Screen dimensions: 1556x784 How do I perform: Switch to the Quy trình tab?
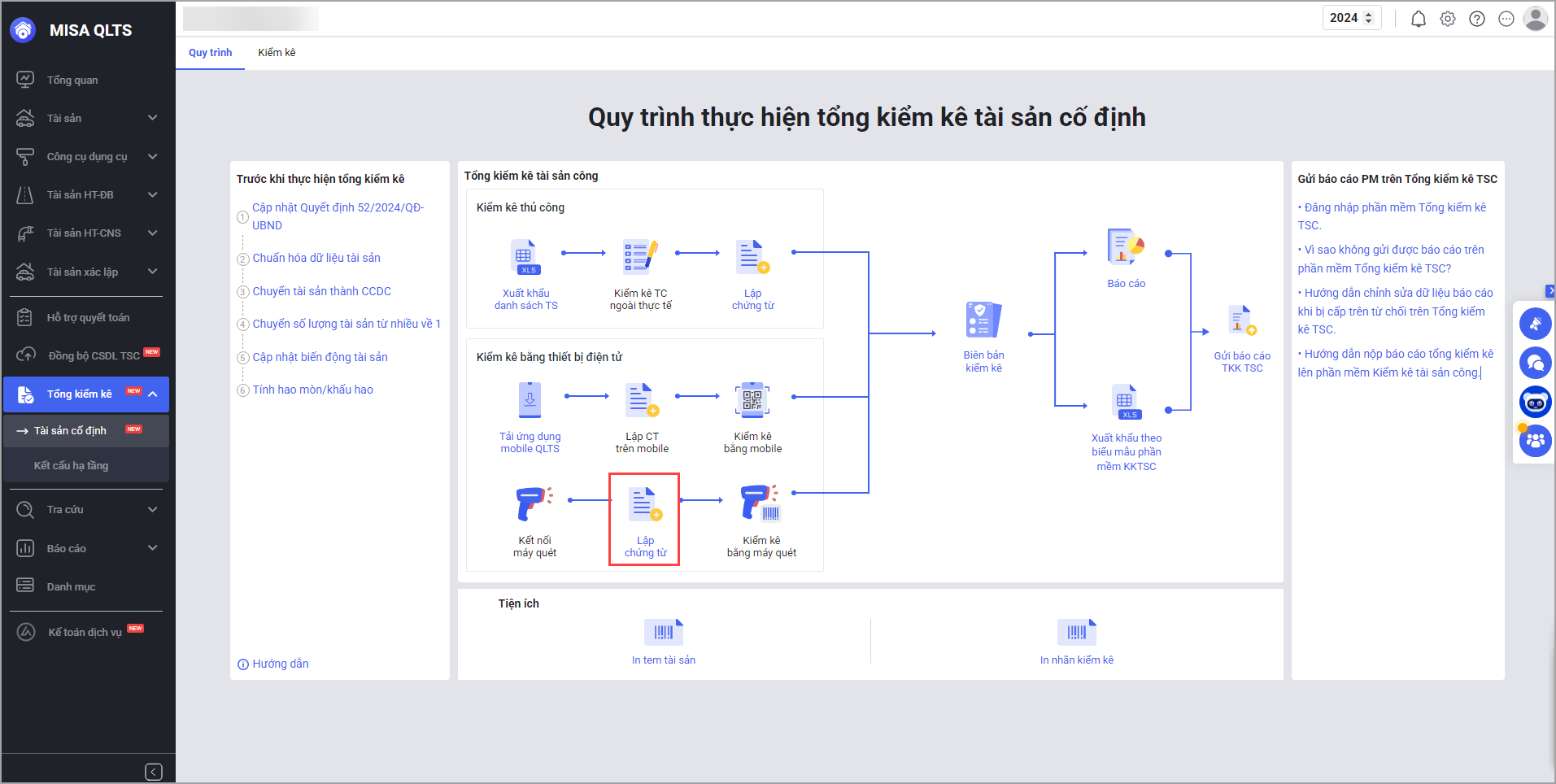coord(210,53)
